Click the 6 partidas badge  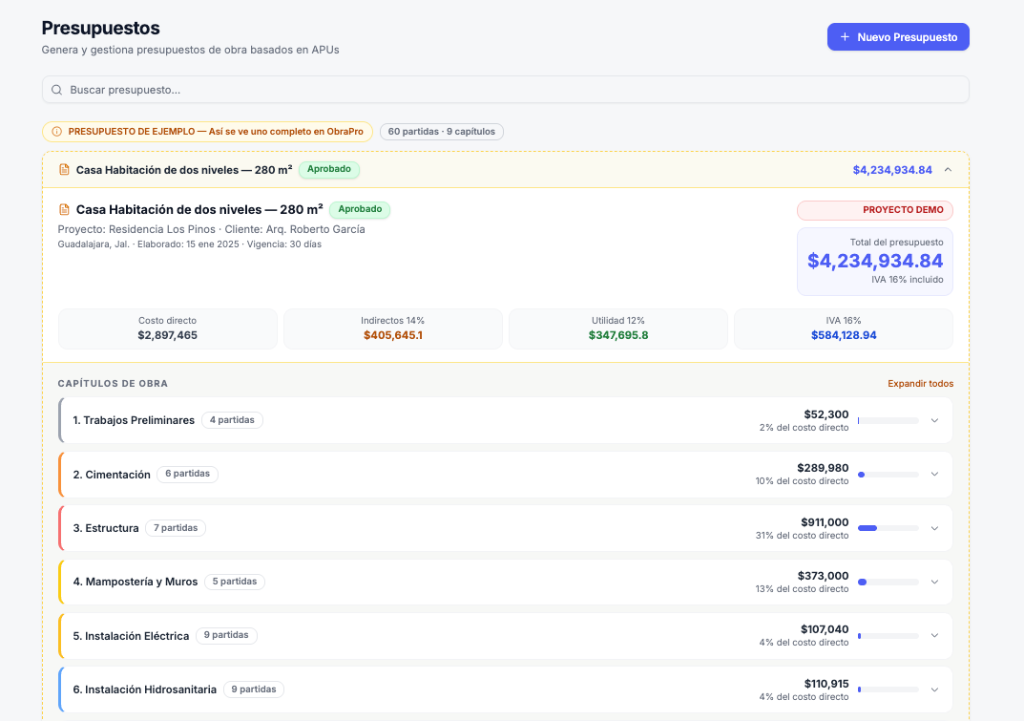tap(187, 473)
